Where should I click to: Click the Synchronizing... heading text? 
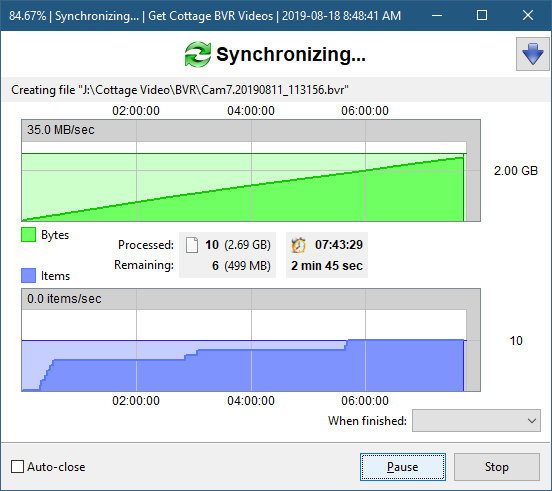[291, 55]
